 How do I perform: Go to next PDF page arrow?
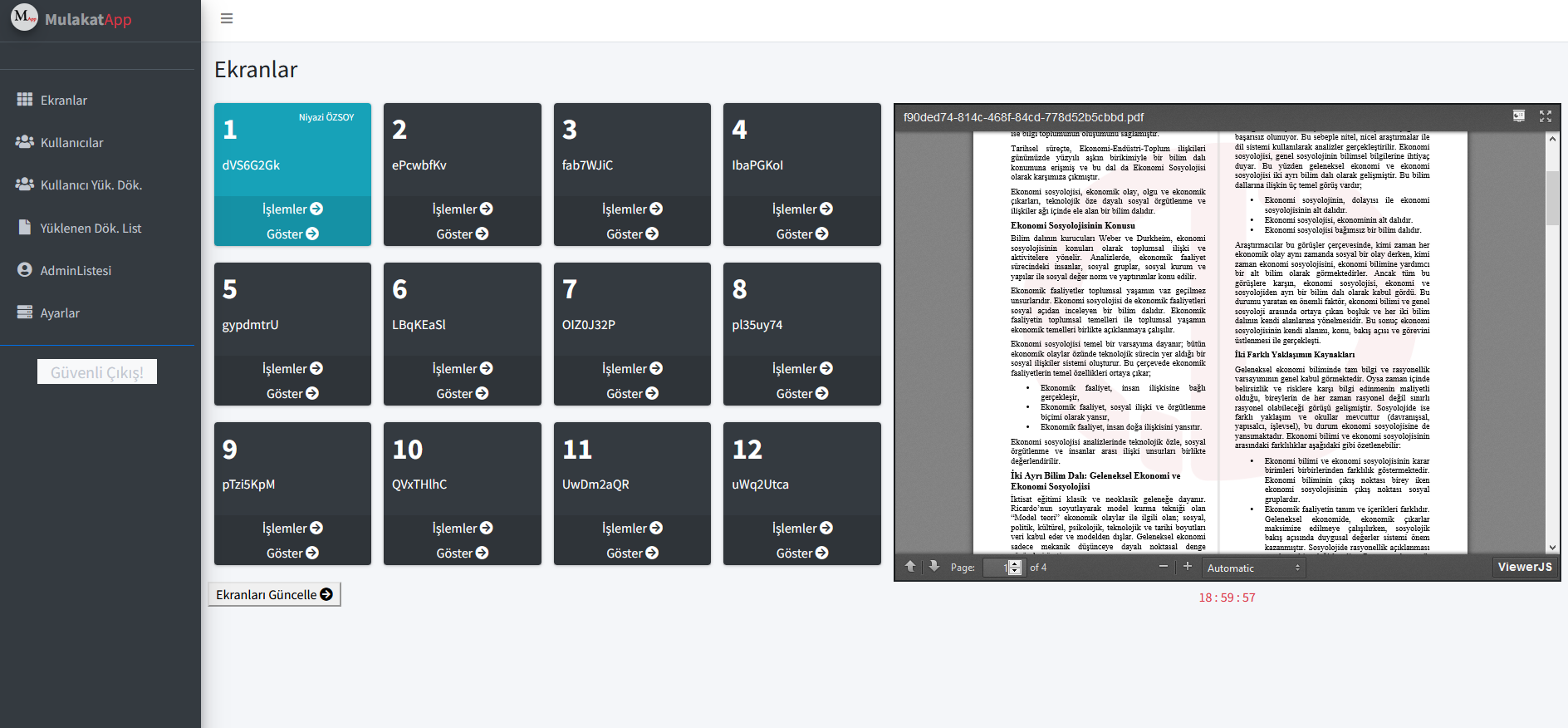tap(933, 566)
